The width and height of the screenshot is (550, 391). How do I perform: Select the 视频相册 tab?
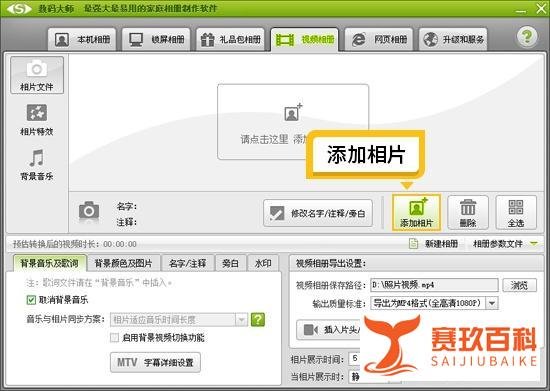(304, 39)
